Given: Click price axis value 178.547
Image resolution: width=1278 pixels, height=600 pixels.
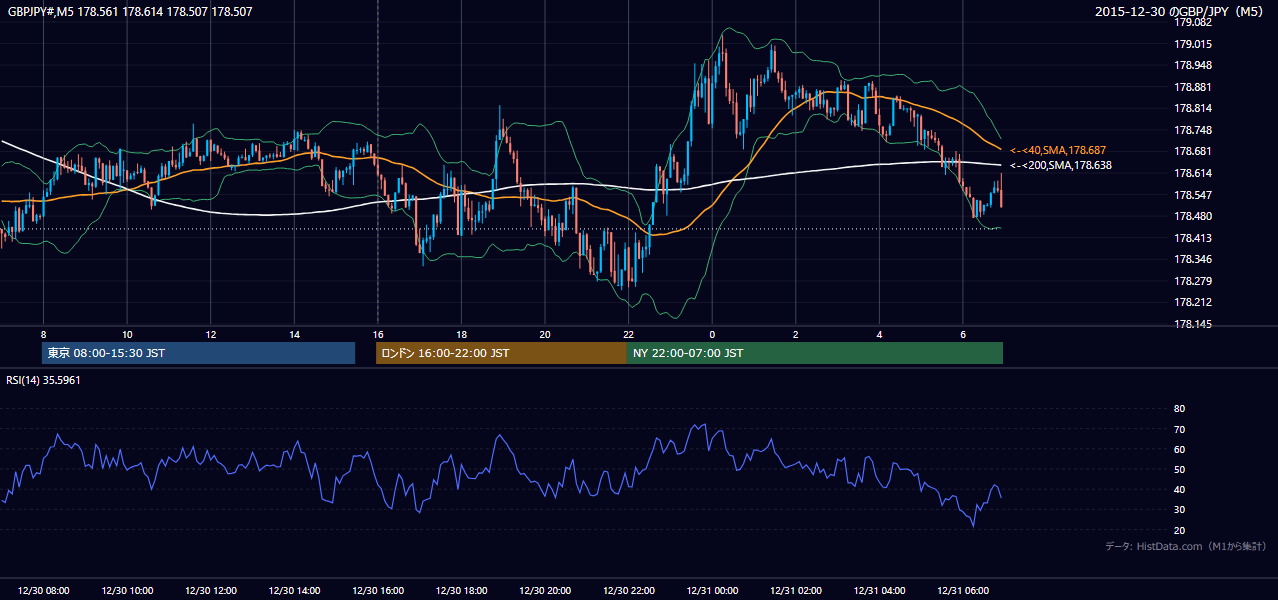Looking at the screenshot, I should [1193, 195].
